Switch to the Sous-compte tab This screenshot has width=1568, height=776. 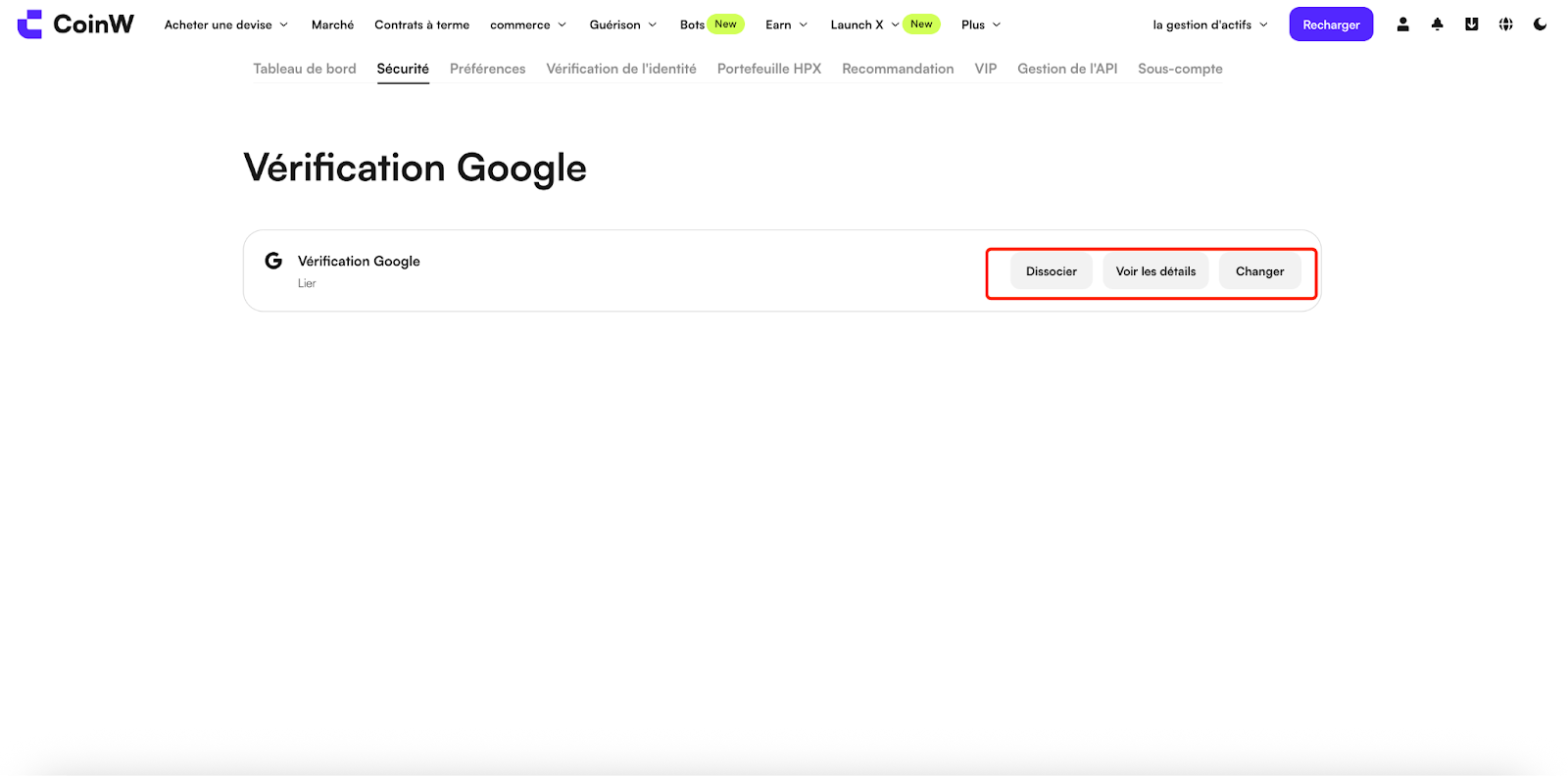point(1180,69)
